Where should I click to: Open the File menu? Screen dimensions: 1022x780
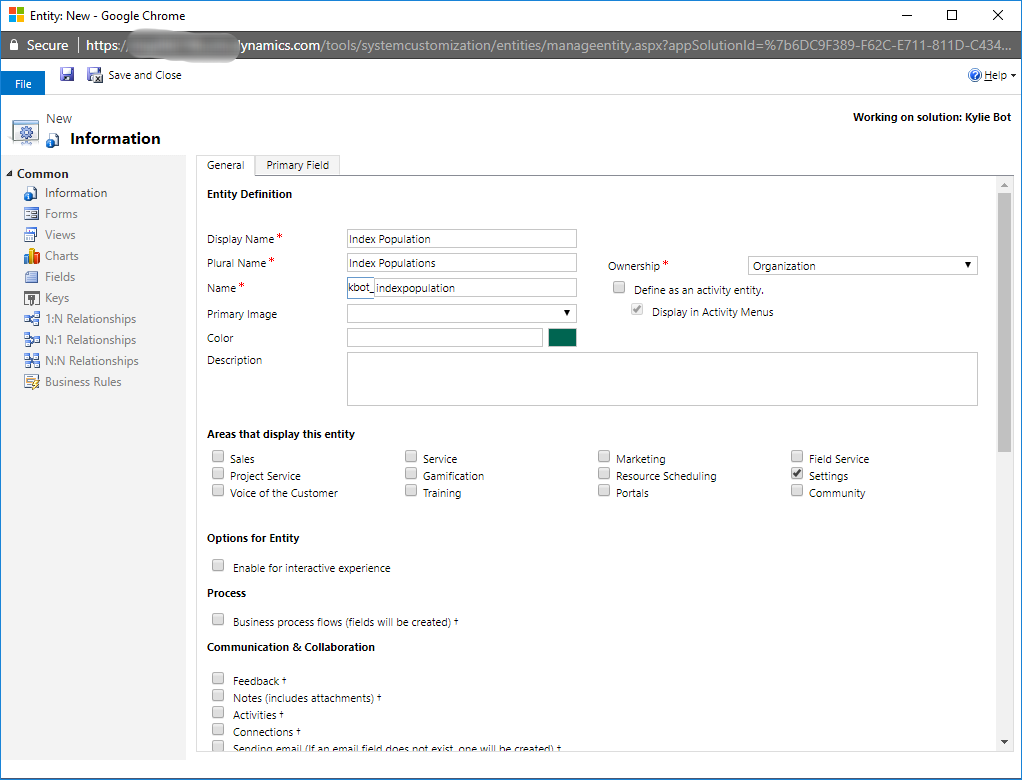point(23,83)
